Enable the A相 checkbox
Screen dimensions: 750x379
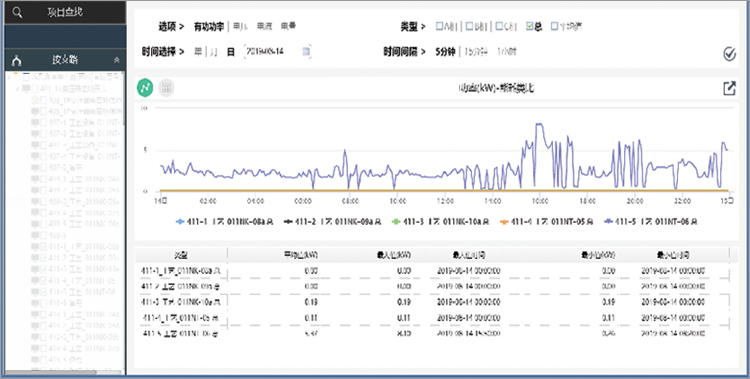coord(439,26)
